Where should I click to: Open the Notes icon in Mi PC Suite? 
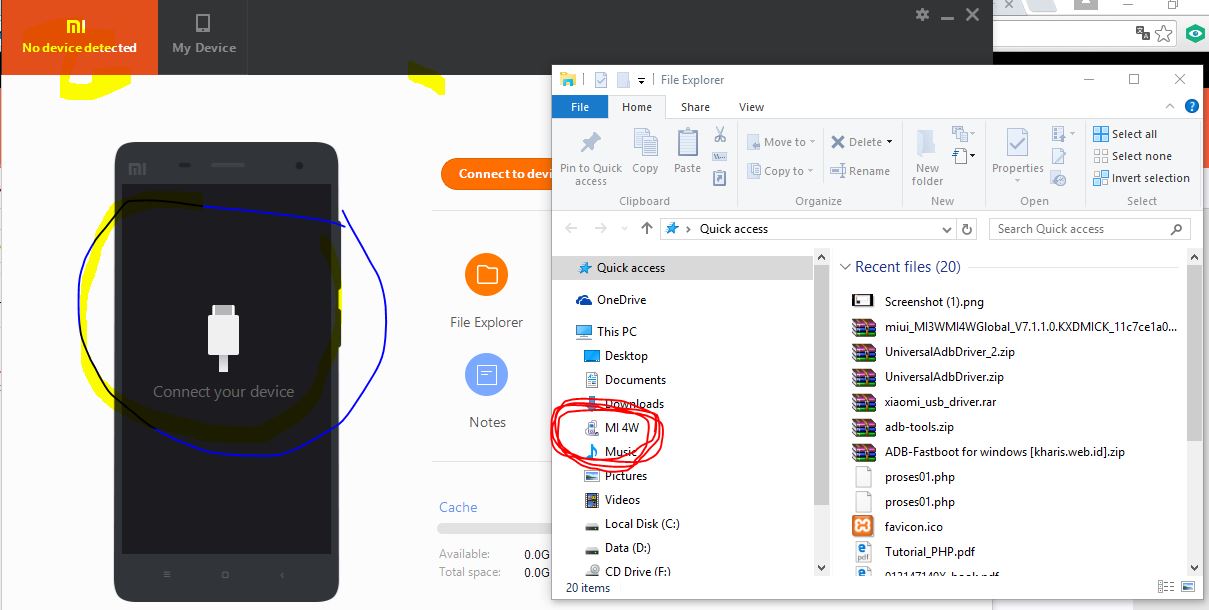click(x=487, y=375)
